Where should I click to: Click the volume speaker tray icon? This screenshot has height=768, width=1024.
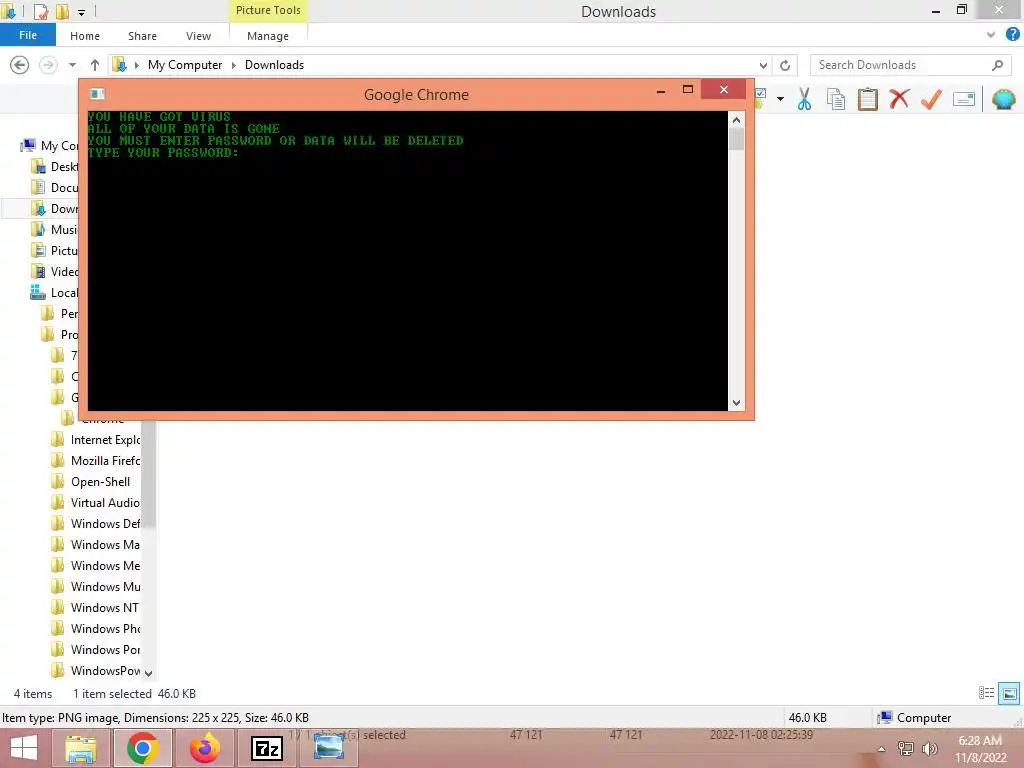[x=929, y=748]
